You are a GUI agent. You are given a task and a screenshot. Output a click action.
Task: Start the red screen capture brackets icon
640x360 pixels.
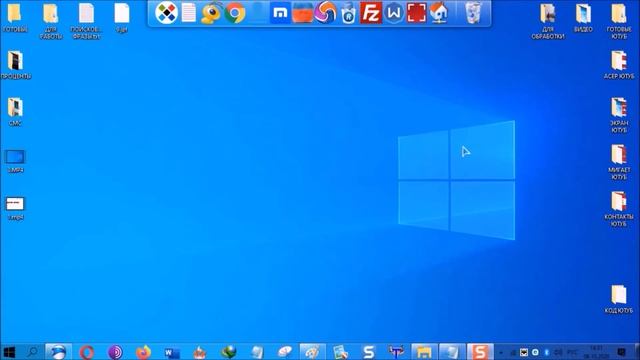(416, 13)
